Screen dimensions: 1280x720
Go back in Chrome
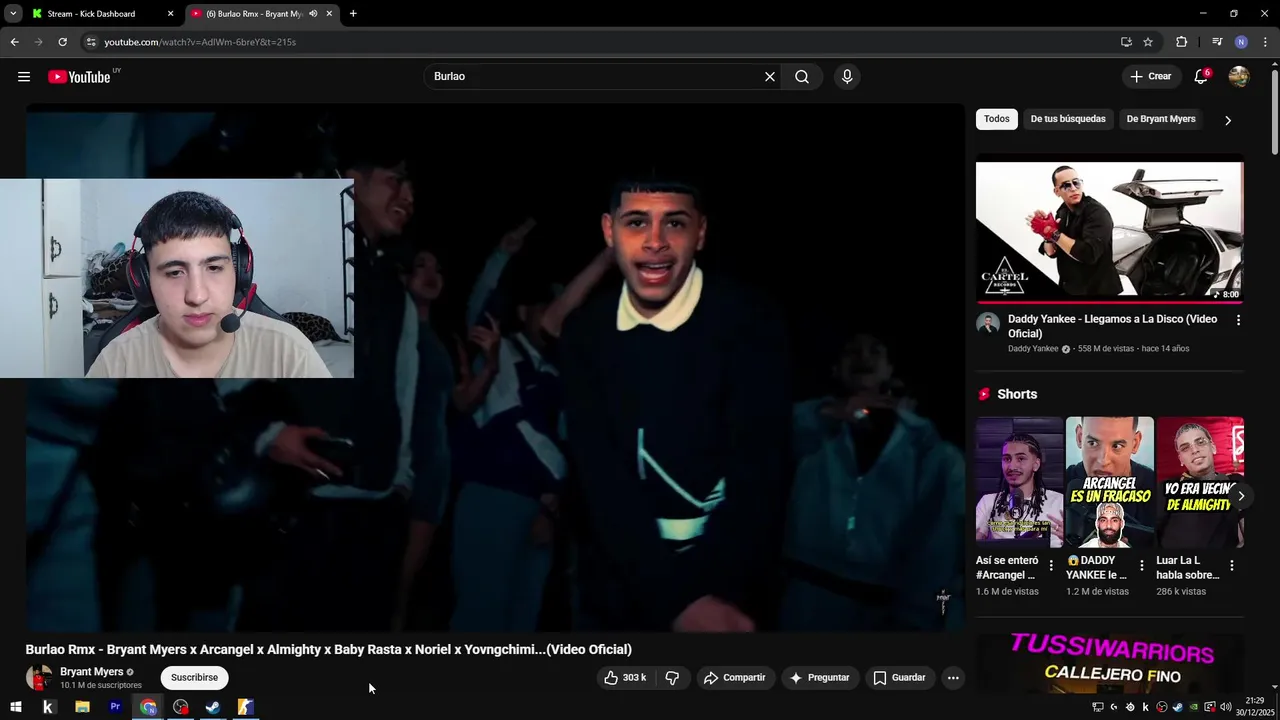[14, 42]
